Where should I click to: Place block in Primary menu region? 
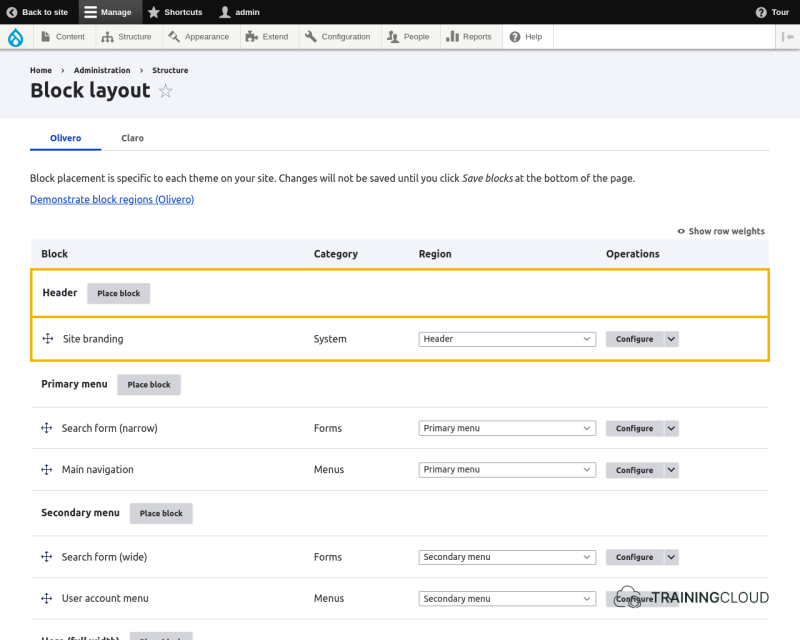pyautogui.click(x=149, y=385)
